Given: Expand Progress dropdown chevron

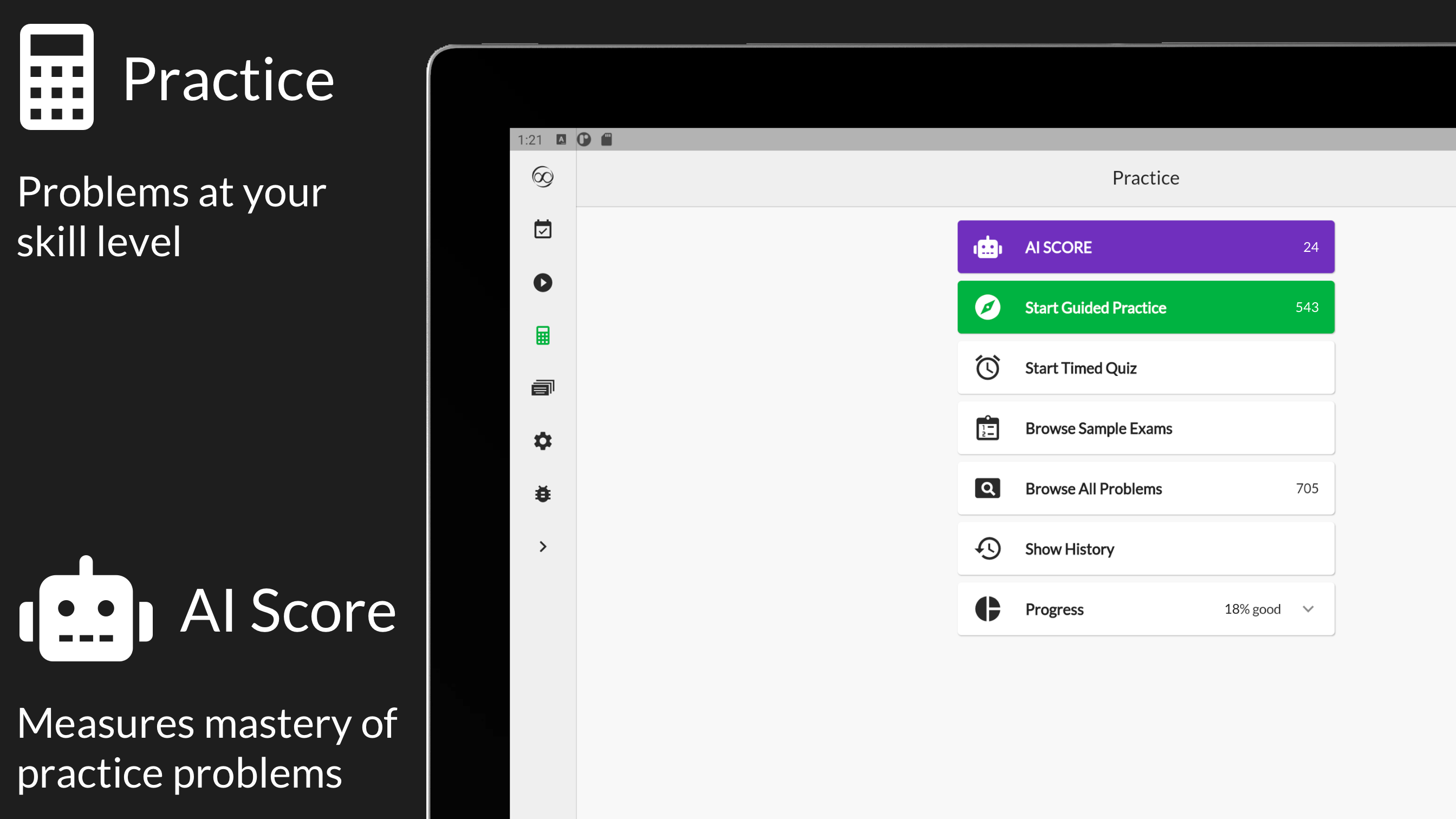Looking at the screenshot, I should tap(1308, 609).
